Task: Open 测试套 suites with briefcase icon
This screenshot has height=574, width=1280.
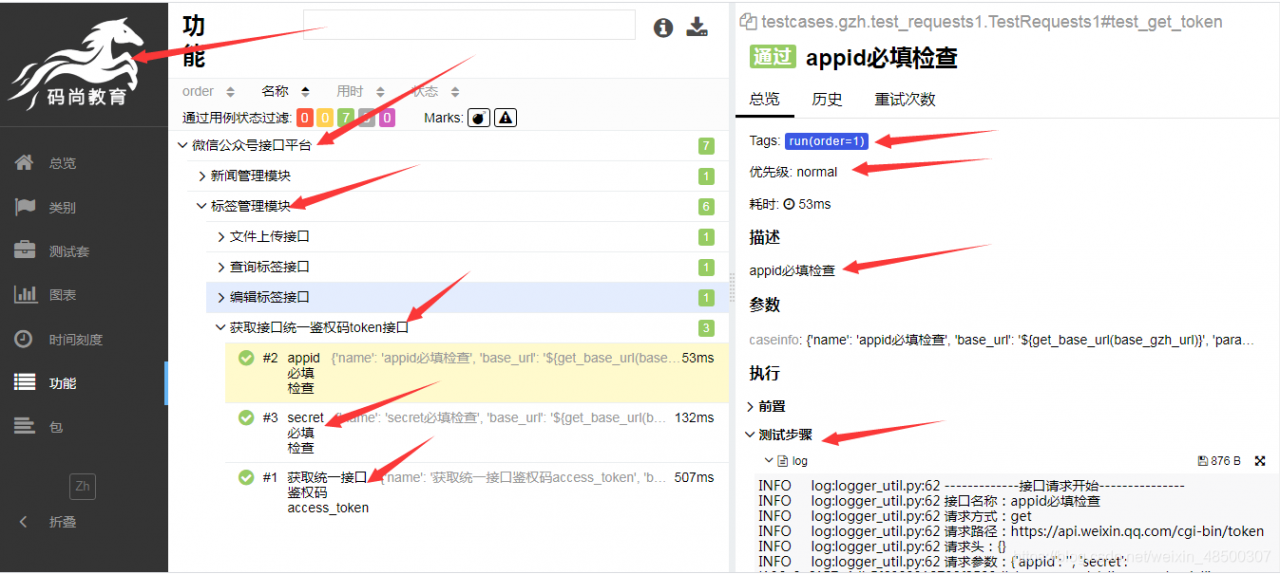Action: pyautogui.click(x=25, y=251)
